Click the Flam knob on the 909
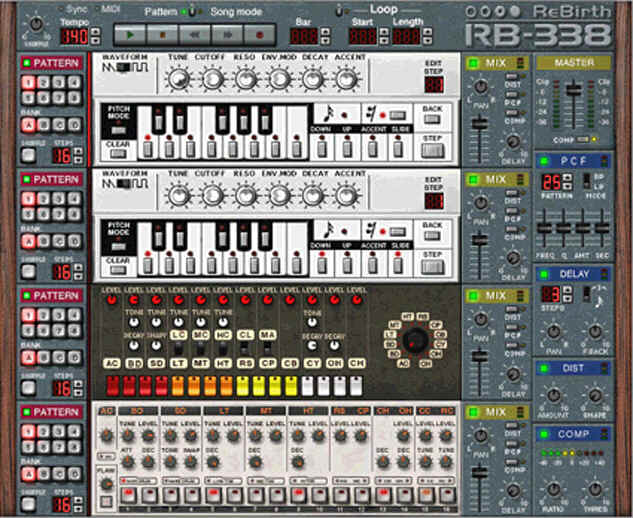Image resolution: width=633 pixels, height=518 pixels. (x=106, y=484)
